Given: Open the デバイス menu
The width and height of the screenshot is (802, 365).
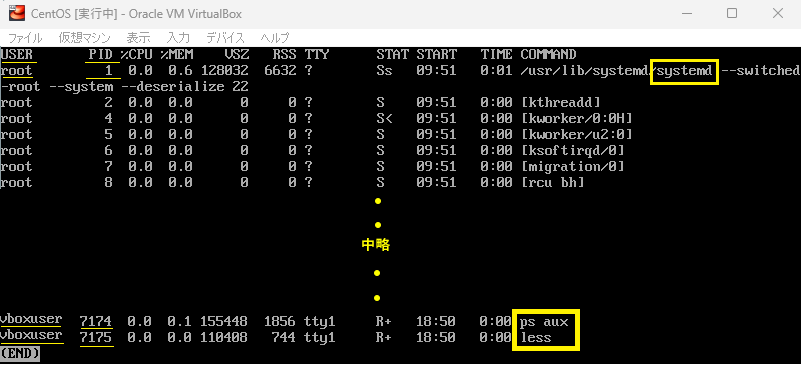Looking at the screenshot, I should [x=226, y=38].
